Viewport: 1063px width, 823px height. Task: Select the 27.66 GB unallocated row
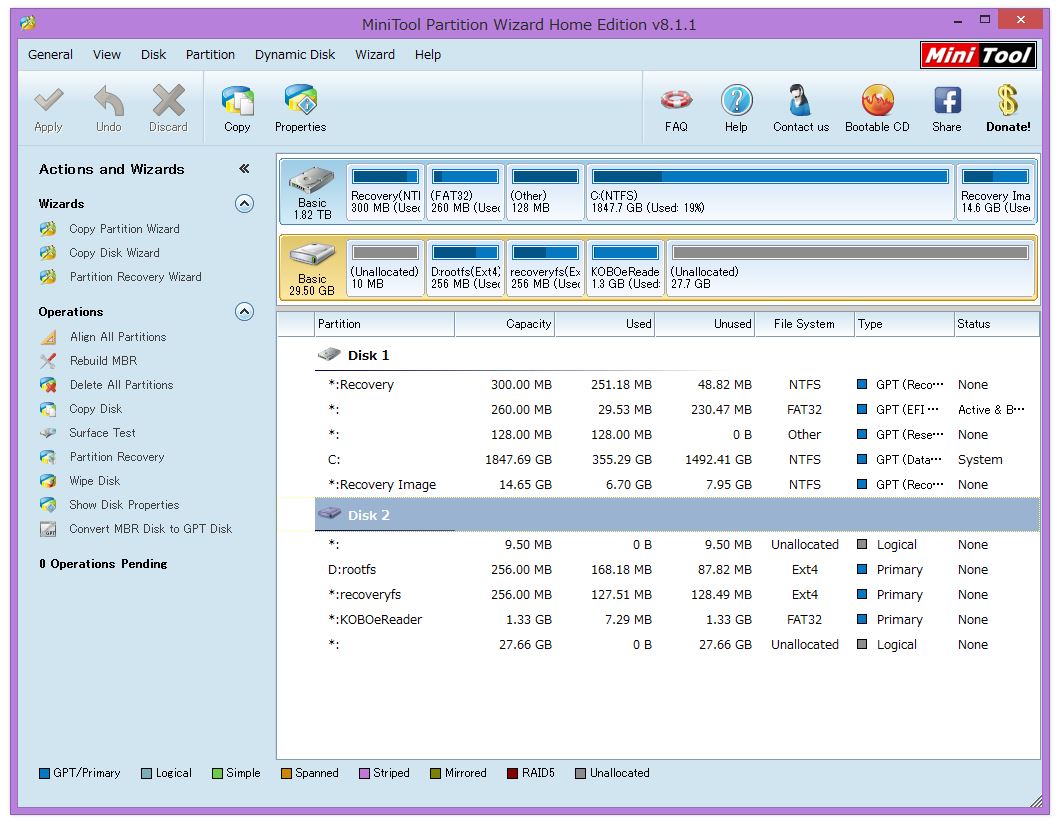(x=677, y=645)
